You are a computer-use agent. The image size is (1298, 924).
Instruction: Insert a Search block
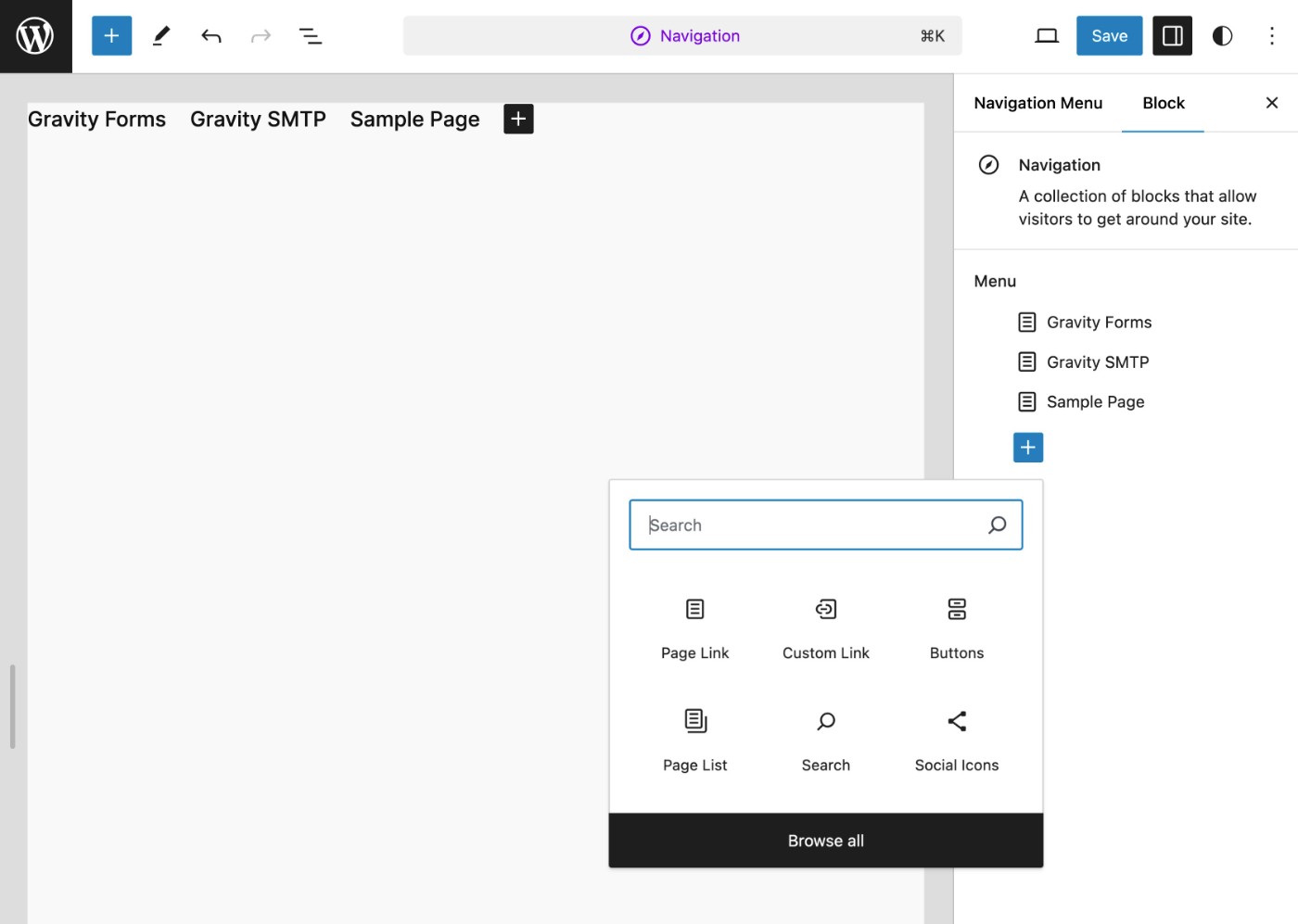(x=826, y=740)
